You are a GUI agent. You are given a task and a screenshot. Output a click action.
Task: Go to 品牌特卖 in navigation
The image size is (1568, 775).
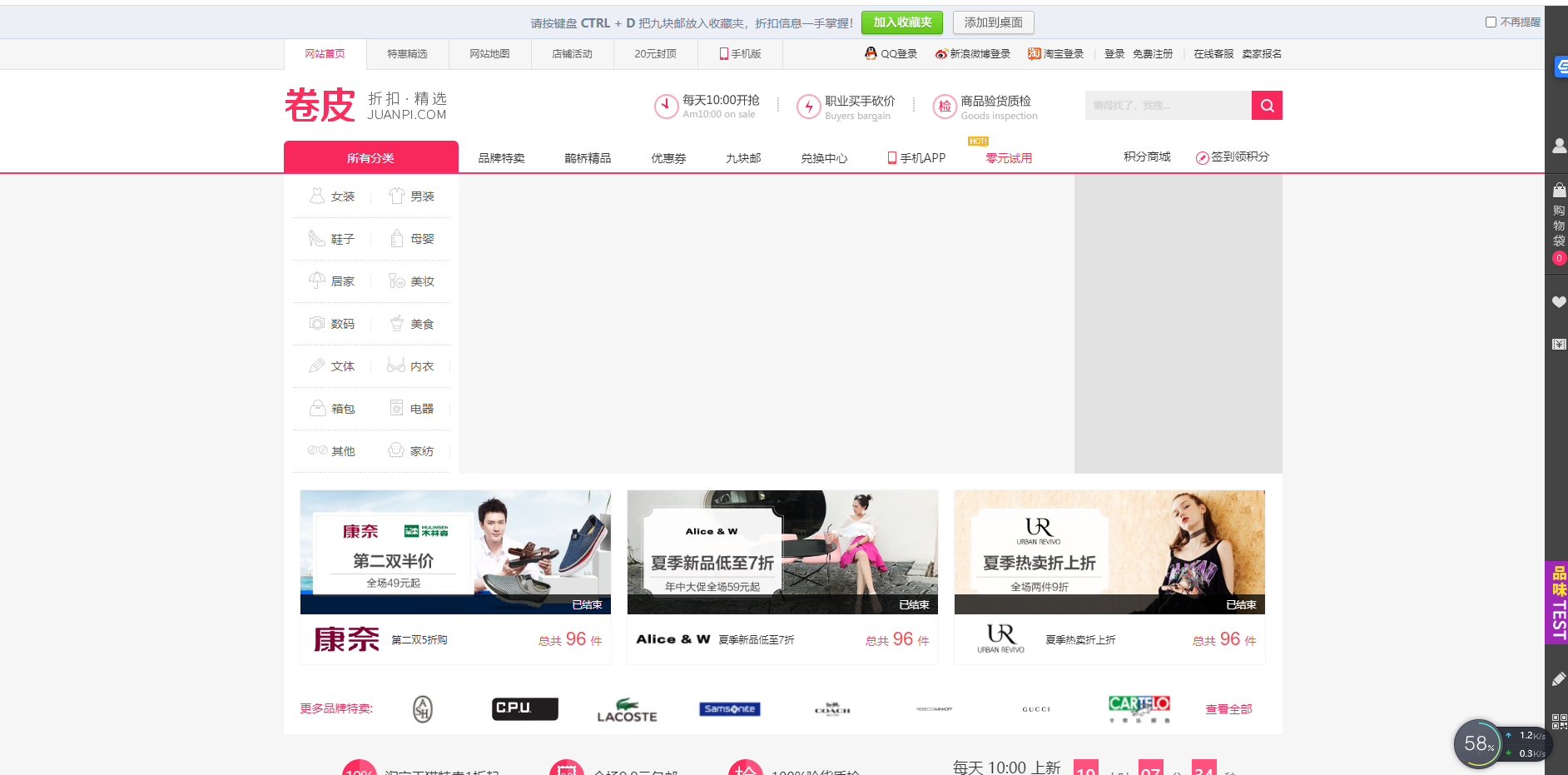tap(501, 158)
